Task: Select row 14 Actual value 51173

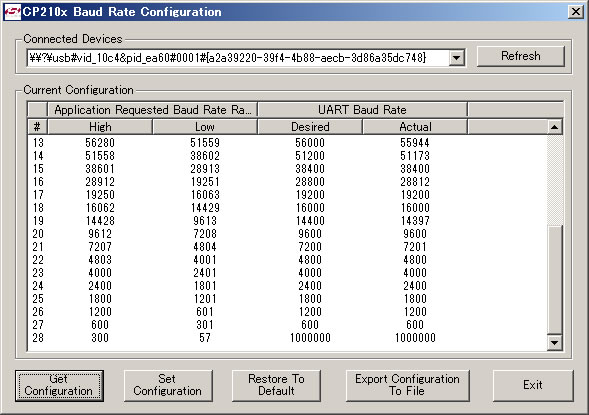Action: [415, 156]
